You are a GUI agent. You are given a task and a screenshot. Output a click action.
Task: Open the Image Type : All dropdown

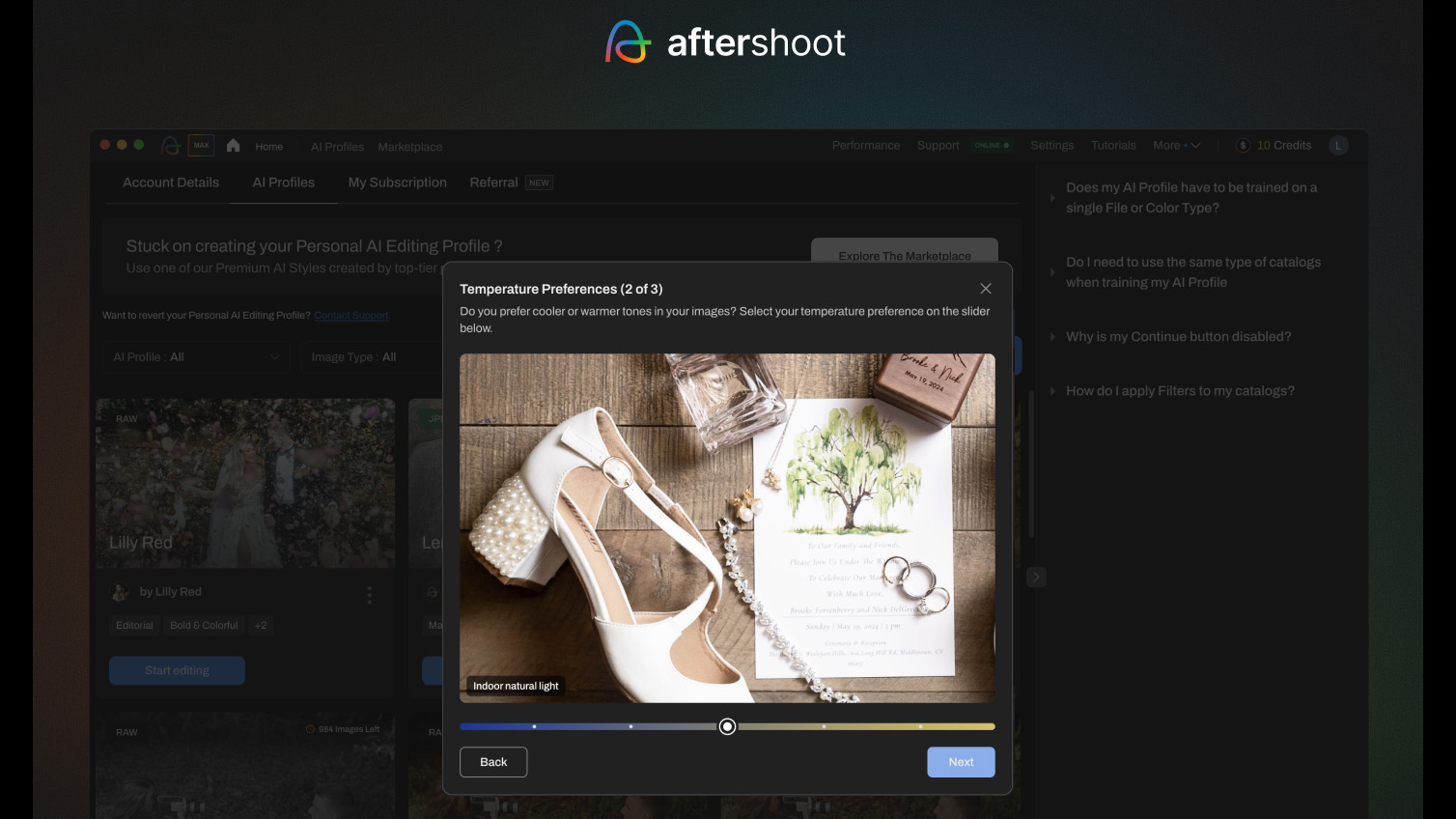(372, 357)
